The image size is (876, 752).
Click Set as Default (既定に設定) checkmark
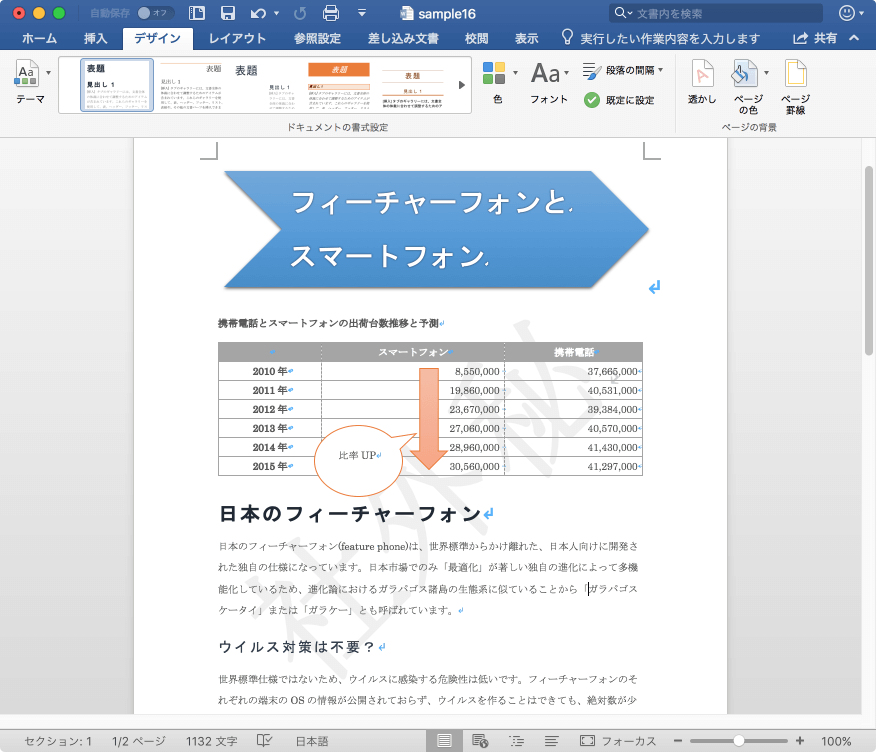click(x=592, y=100)
